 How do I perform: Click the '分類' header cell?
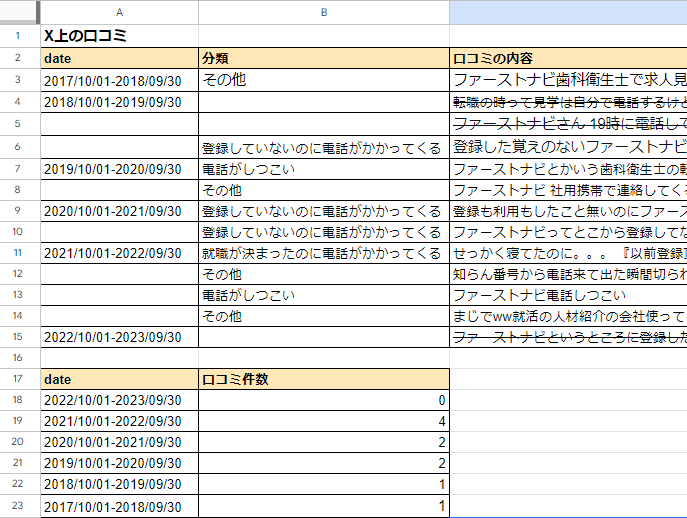tap(324, 58)
